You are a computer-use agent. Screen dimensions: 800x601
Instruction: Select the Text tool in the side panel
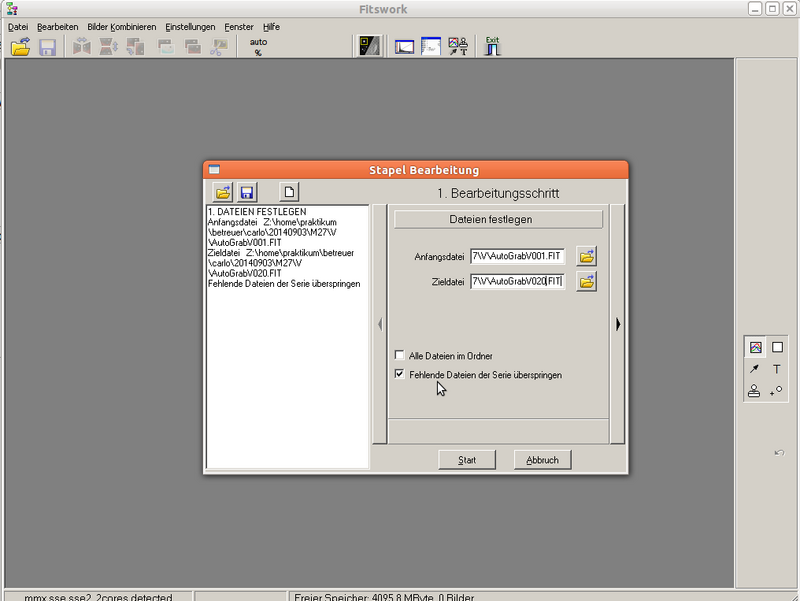(x=777, y=369)
